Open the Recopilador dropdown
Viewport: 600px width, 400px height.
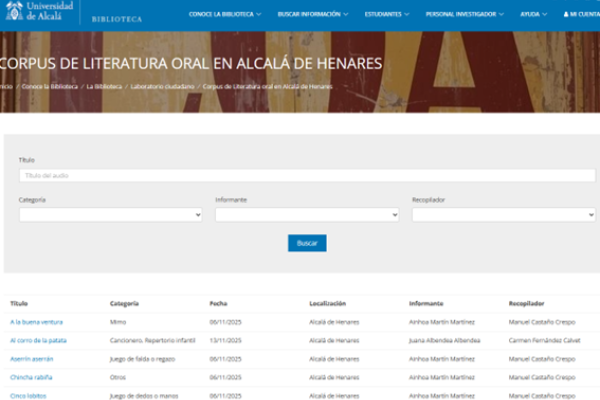coord(503,214)
